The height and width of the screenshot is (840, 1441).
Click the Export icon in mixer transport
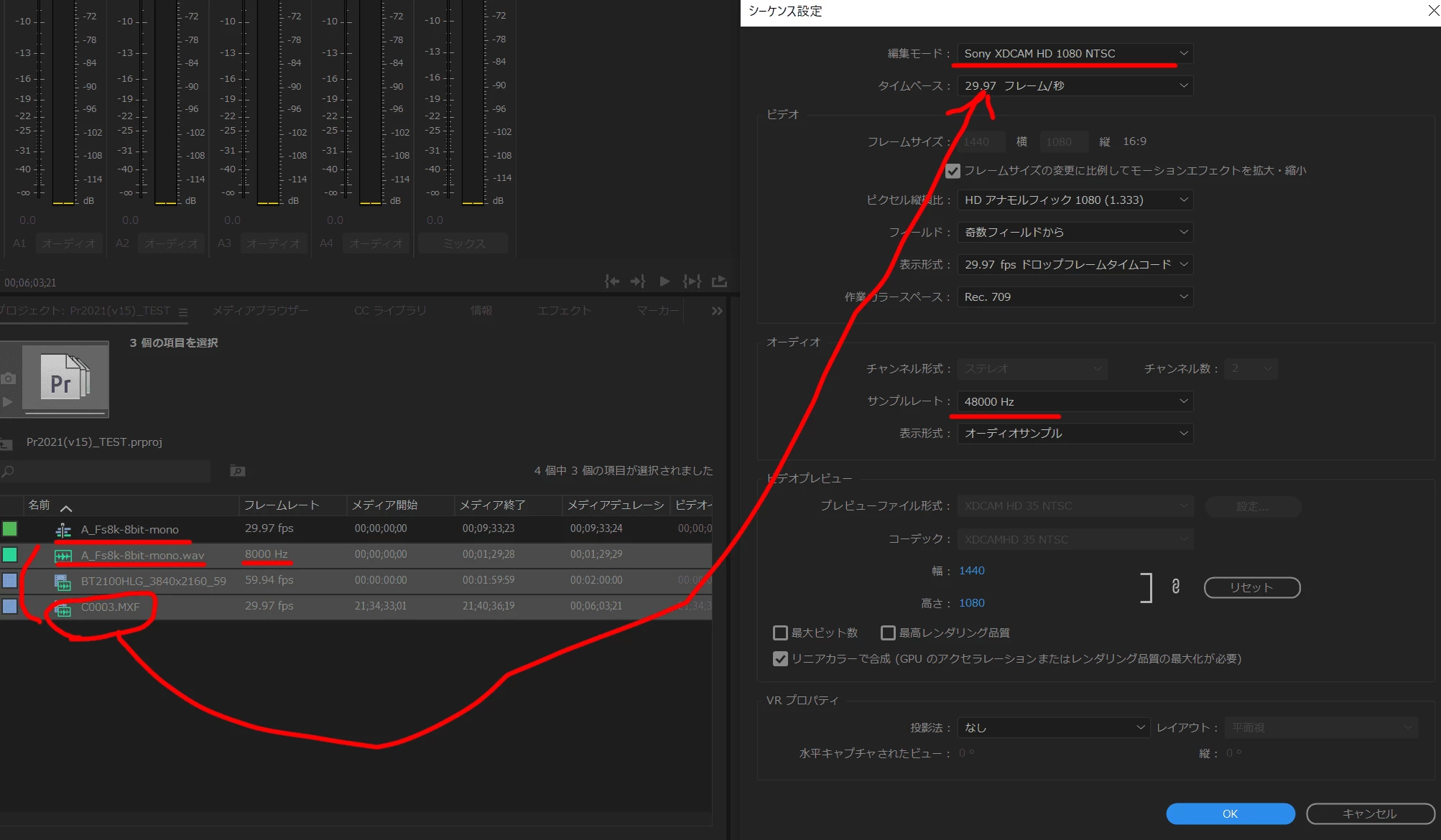click(x=719, y=281)
